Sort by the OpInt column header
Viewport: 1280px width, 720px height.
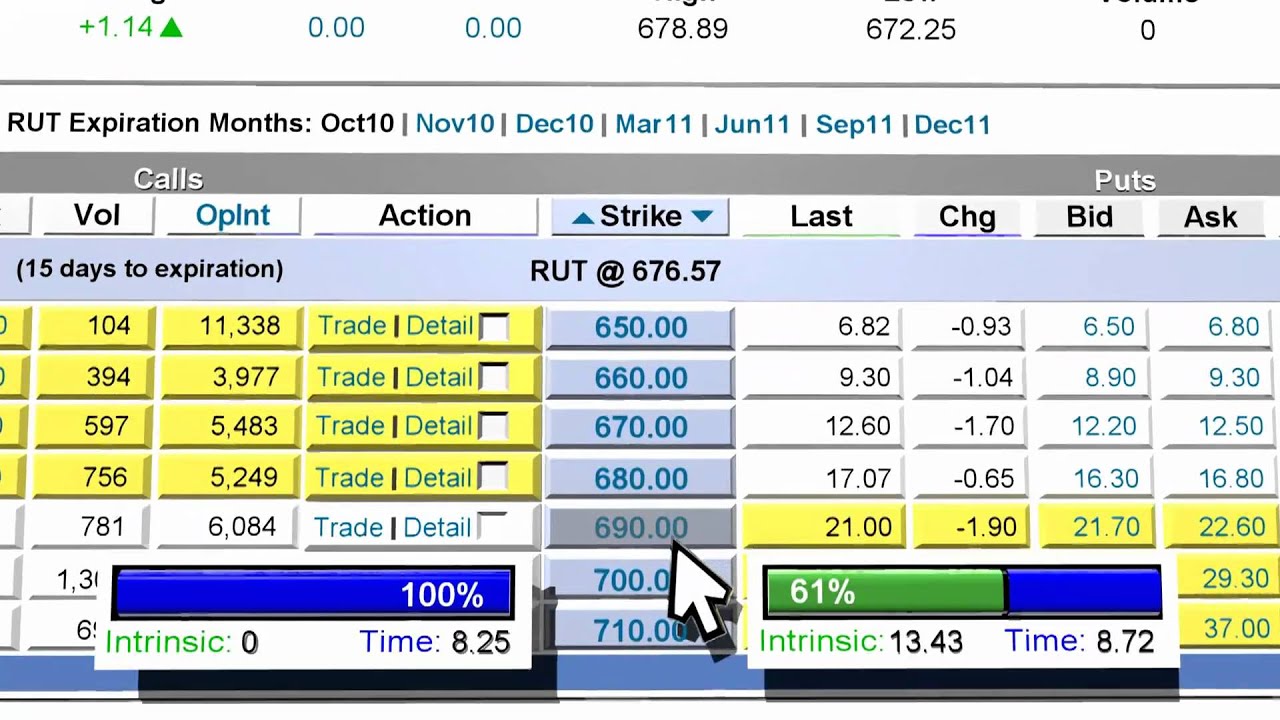tap(233, 216)
